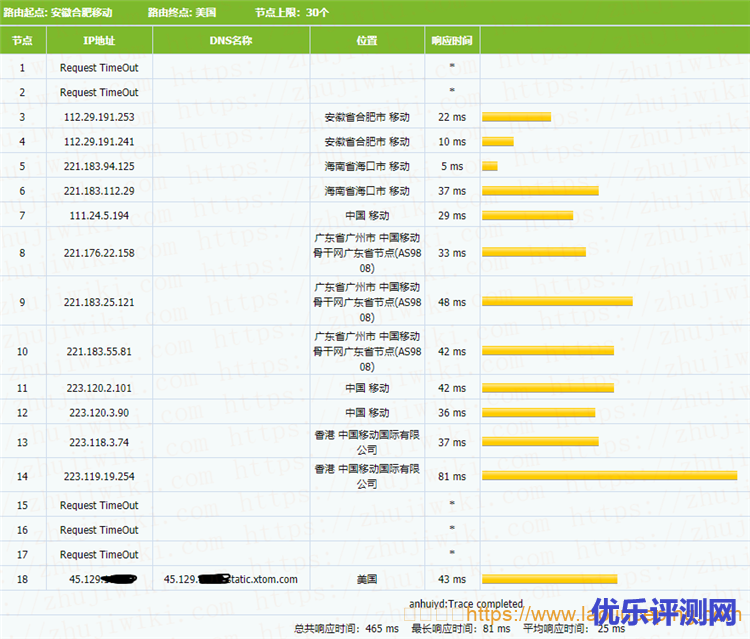Click the 48 ms response bar

click(x=557, y=301)
